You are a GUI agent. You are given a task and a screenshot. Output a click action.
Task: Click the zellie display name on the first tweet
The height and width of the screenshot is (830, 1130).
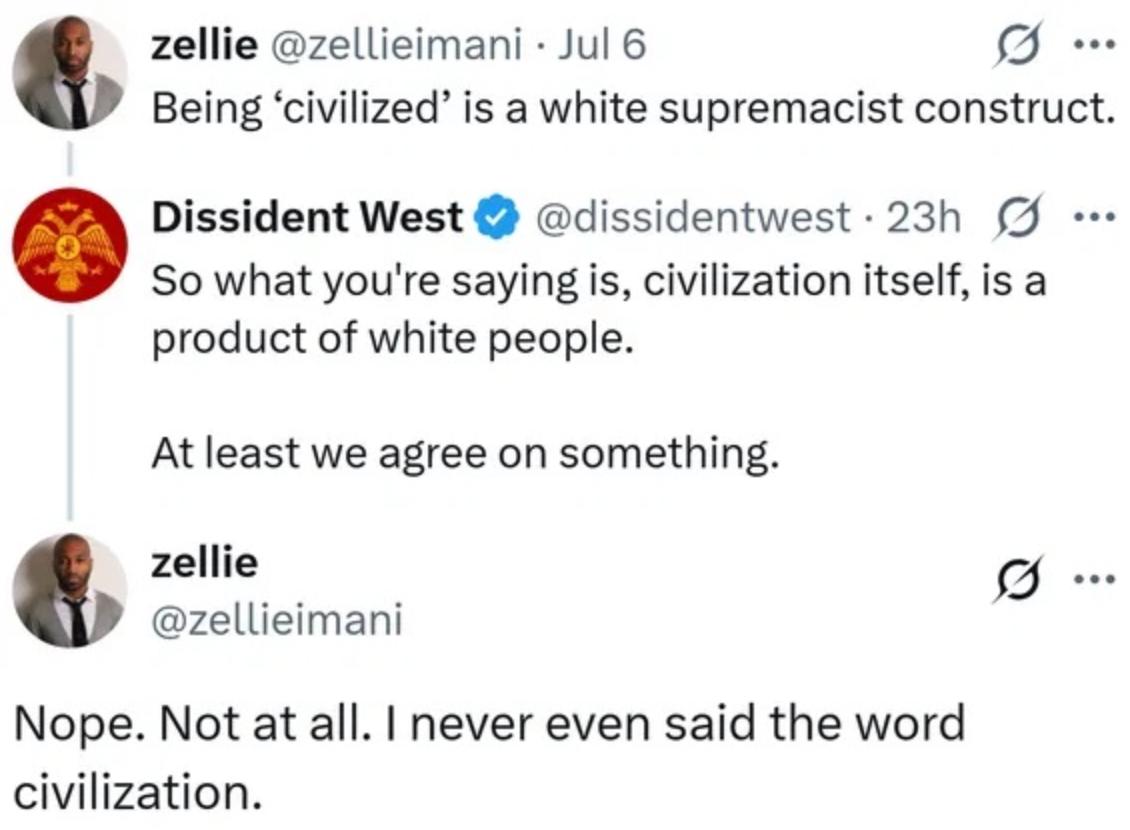203,46
